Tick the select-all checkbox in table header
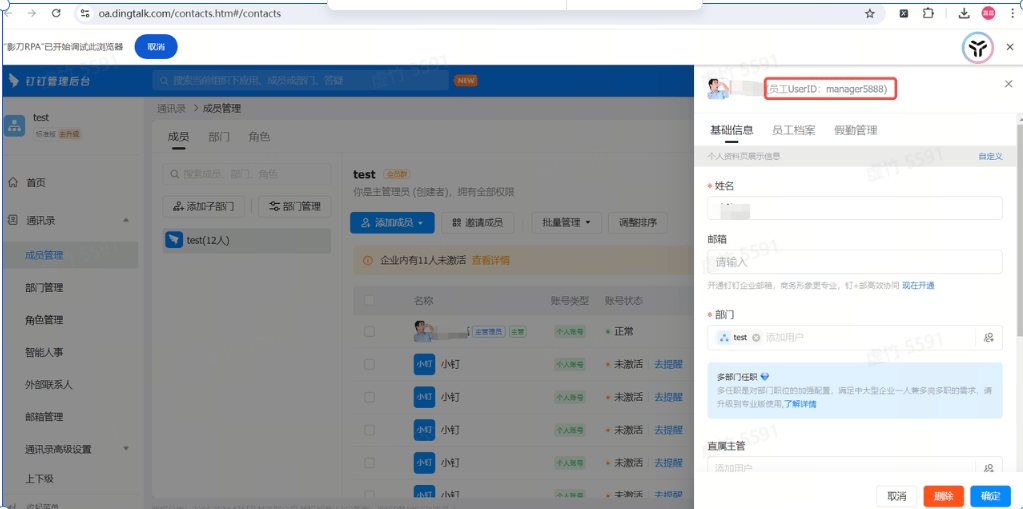1023x509 pixels. (x=370, y=301)
